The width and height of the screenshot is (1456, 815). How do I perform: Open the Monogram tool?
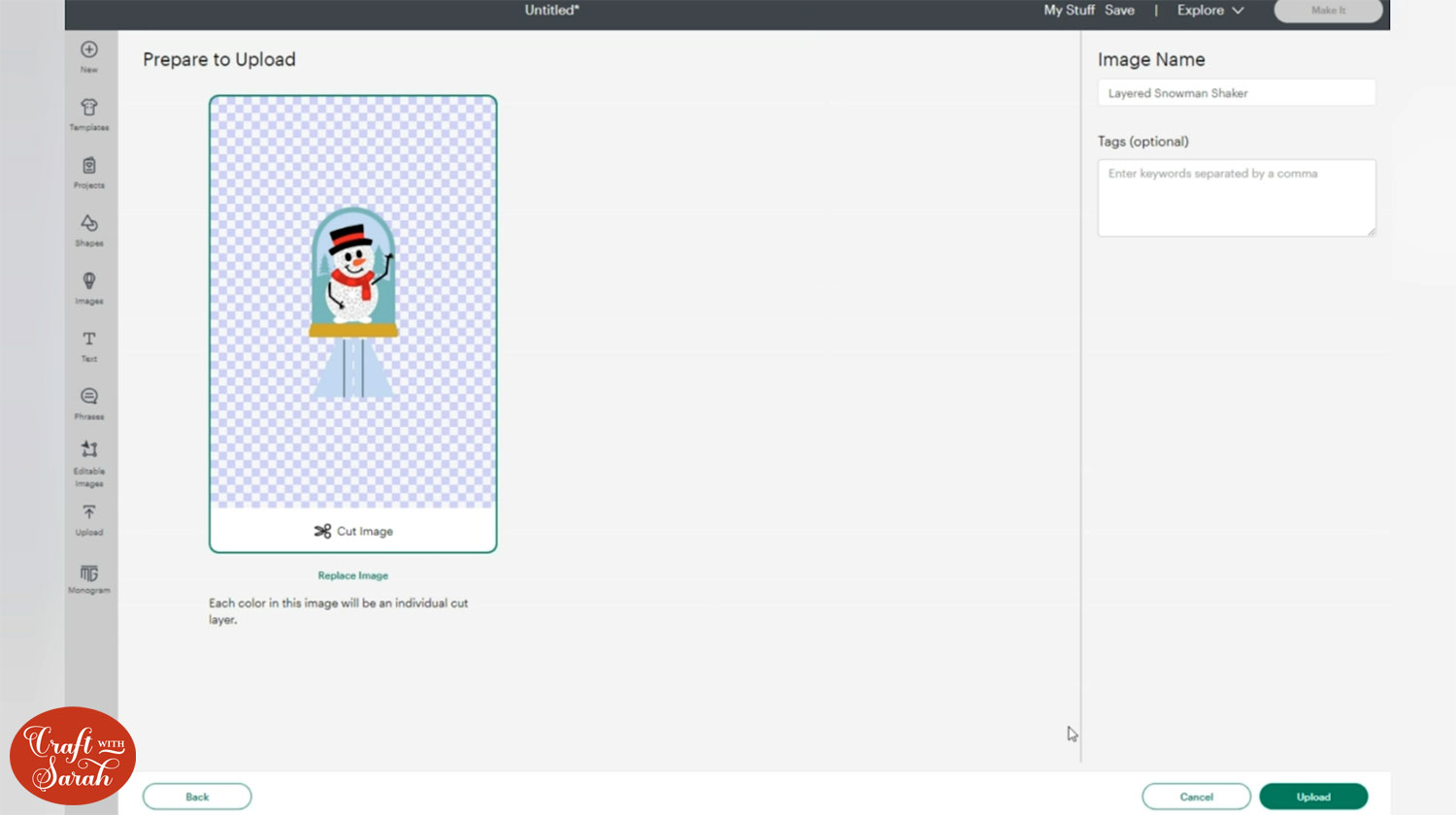point(89,578)
